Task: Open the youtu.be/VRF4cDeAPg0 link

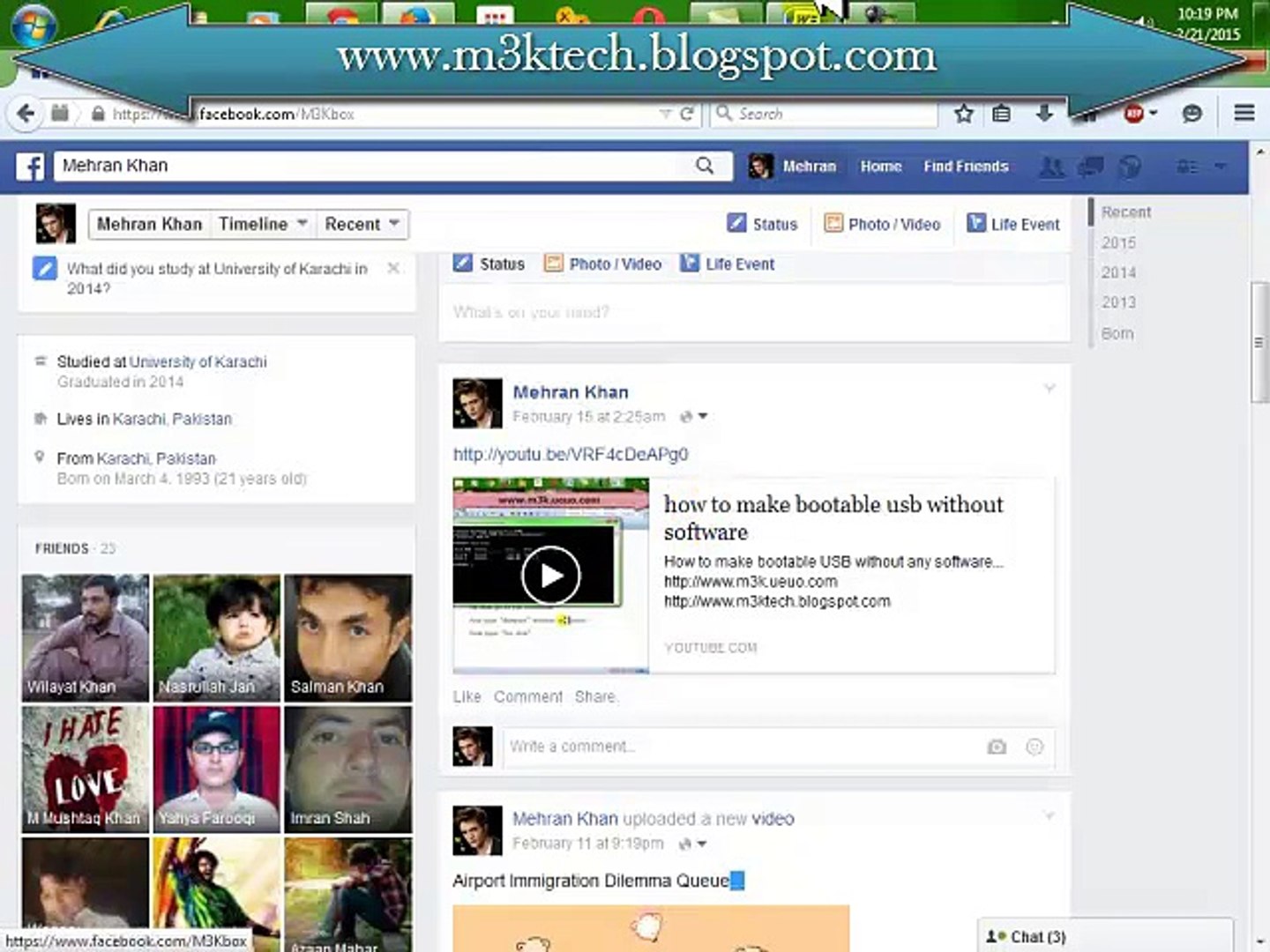Action: 571,454
